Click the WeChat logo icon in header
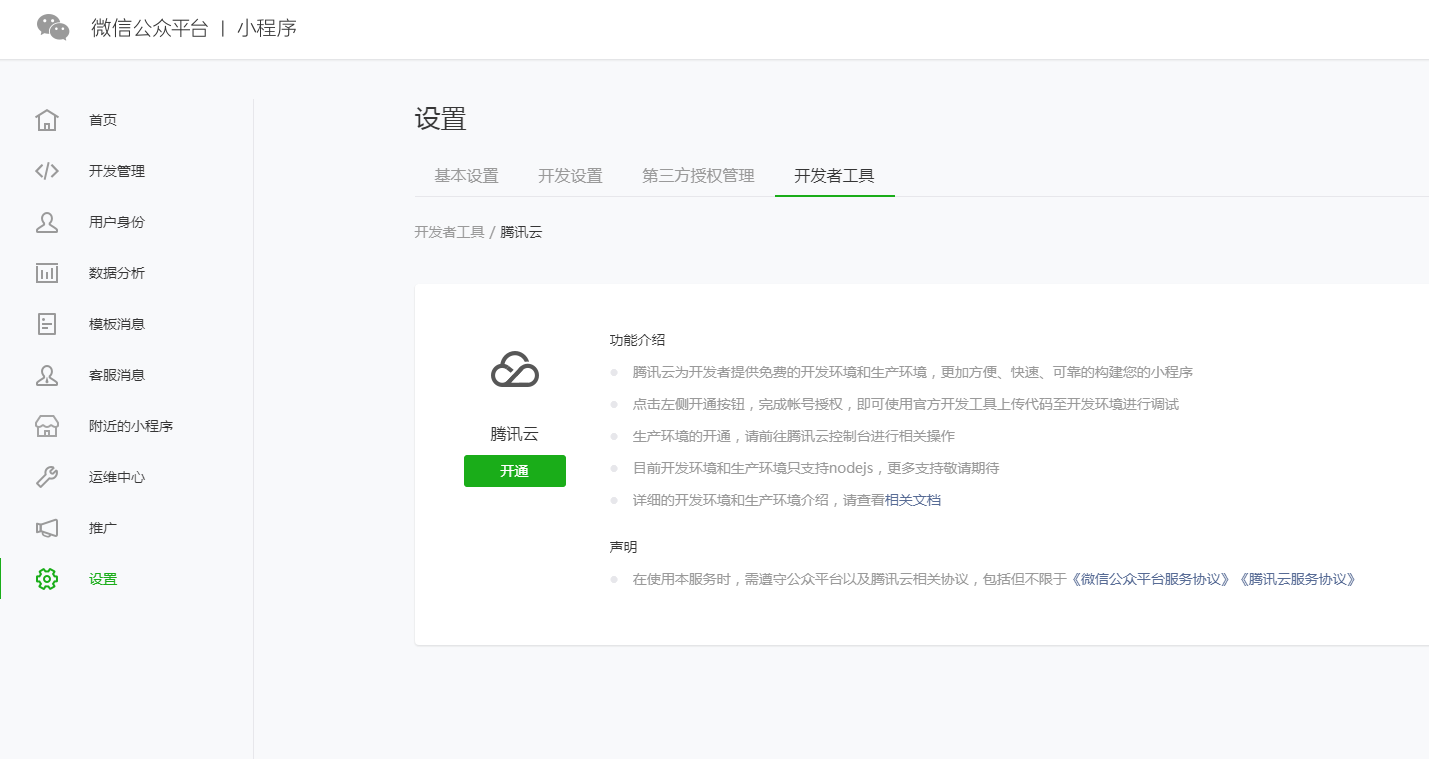 point(53,28)
